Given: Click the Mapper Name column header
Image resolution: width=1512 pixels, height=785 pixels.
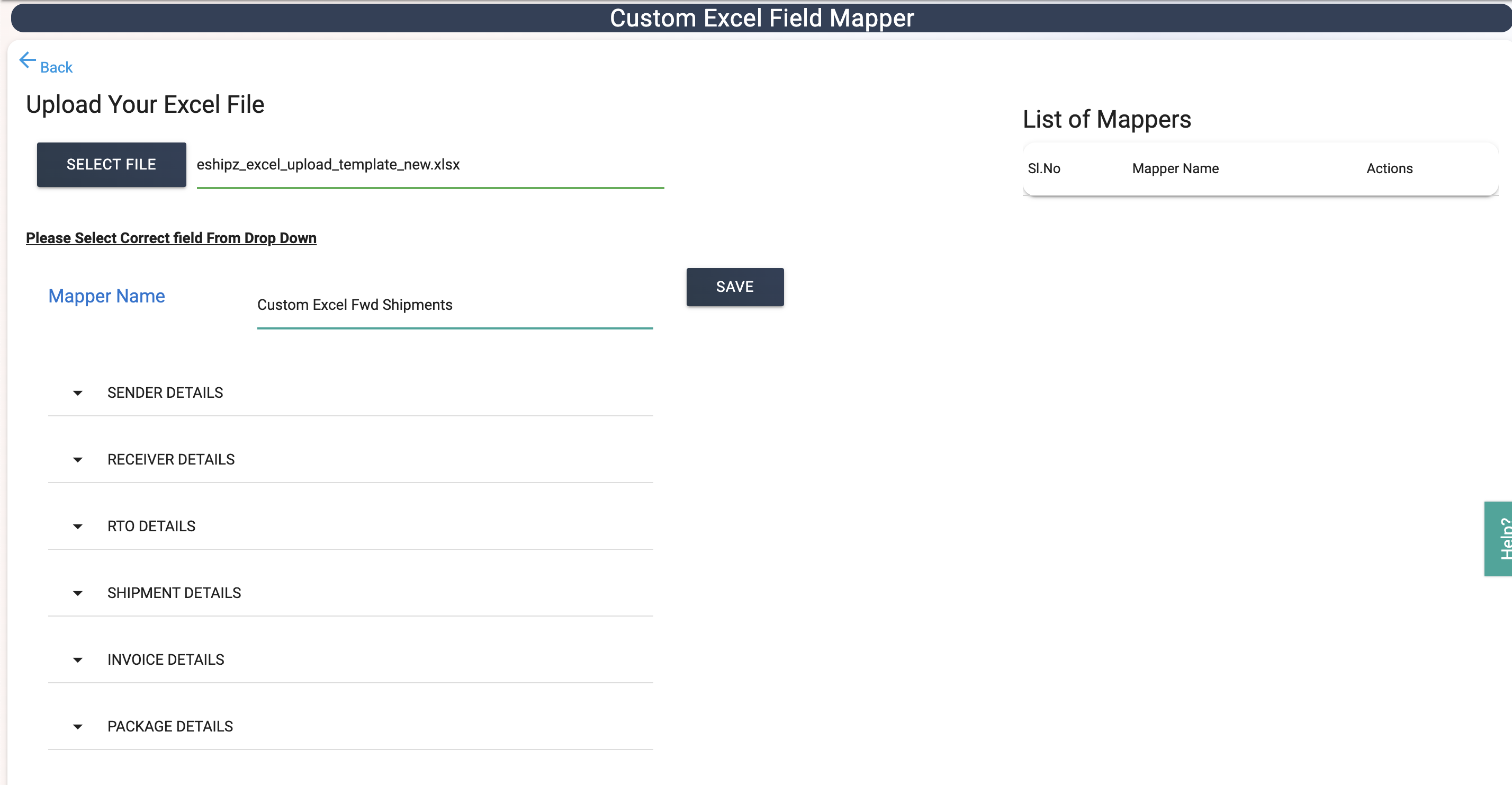Looking at the screenshot, I should (1175, 168).
